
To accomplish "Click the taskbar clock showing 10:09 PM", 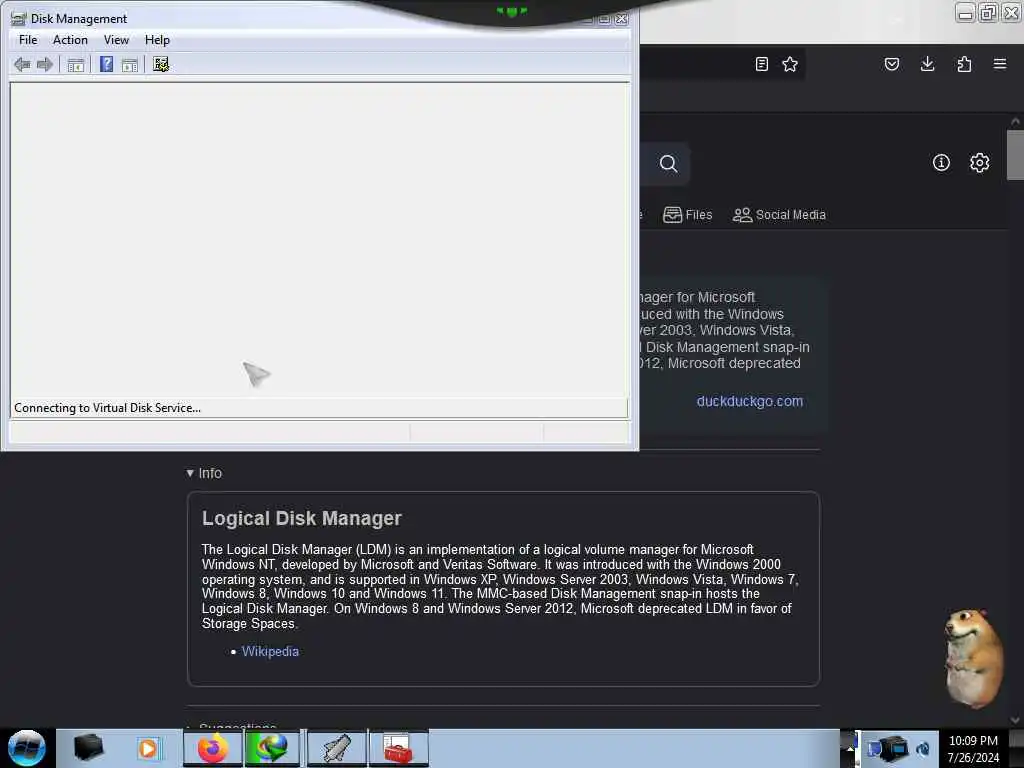I will 973,748.
